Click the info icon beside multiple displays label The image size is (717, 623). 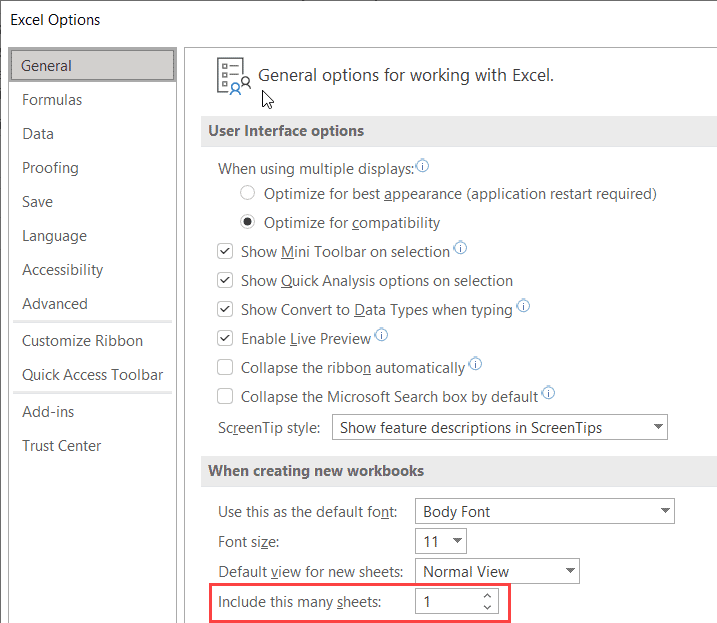pos(422,166)
